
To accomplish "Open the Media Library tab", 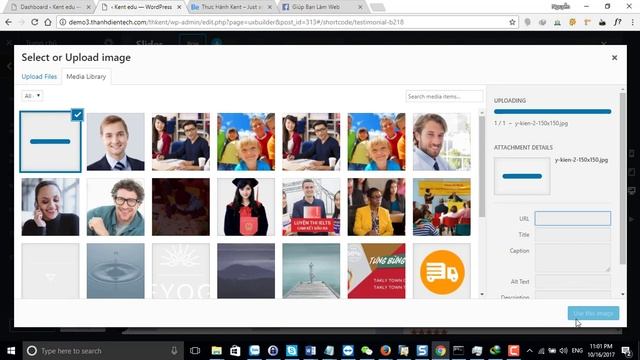I will 86,76.
